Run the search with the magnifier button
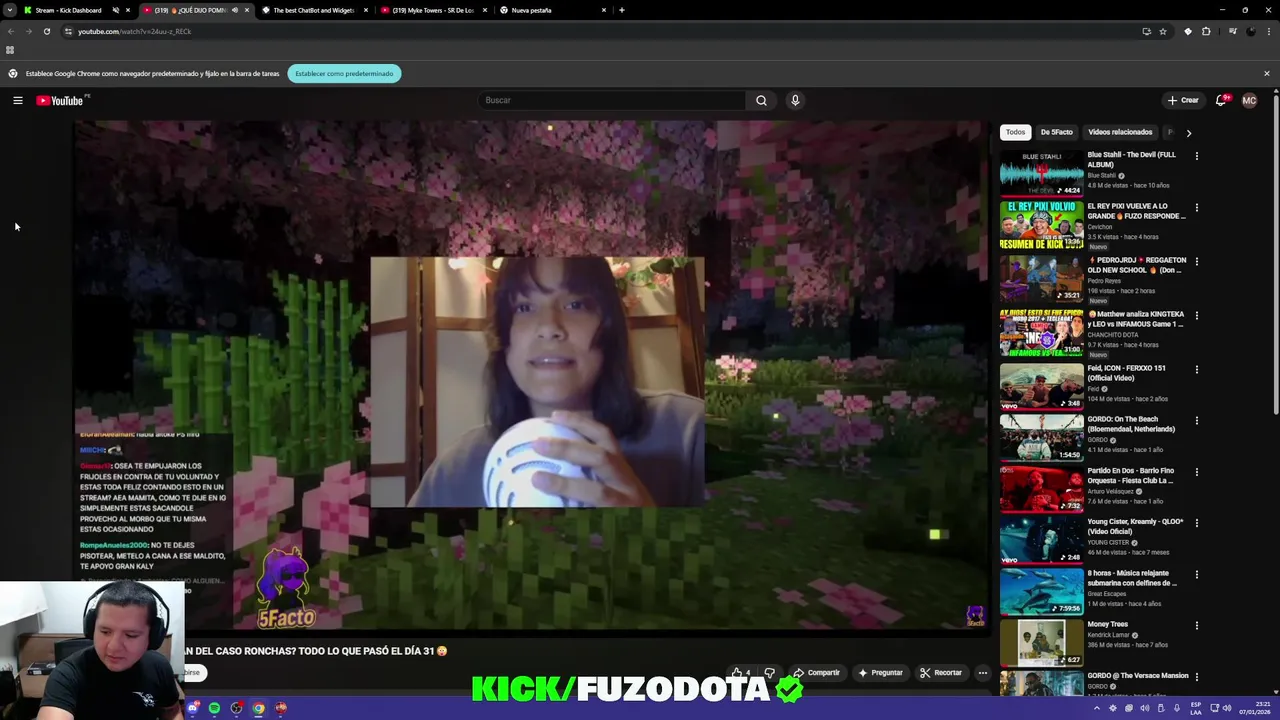The height and width of the screenshot is (720, 1280). pos(761,100)
